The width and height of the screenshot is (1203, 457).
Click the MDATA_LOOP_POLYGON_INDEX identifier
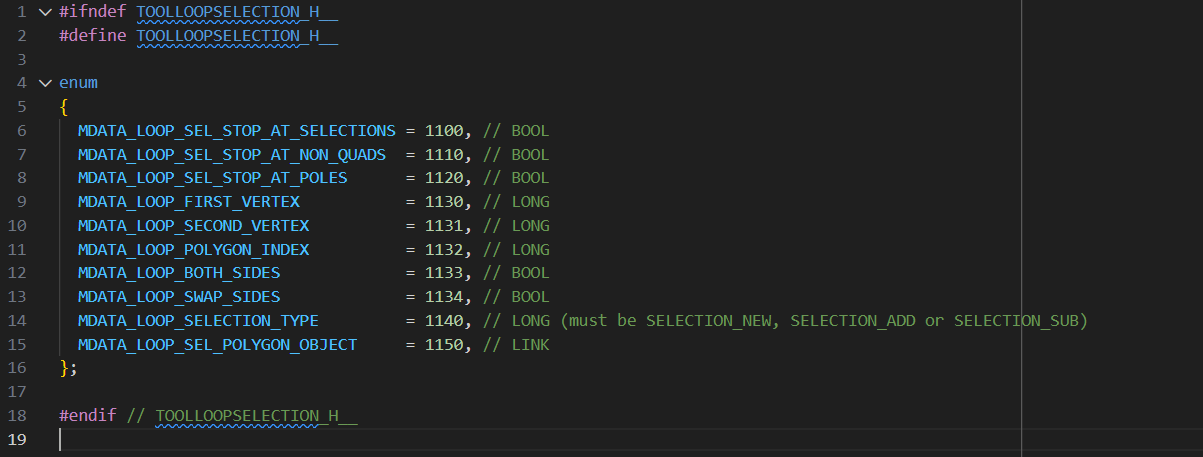pyautogui.click(x=193, y=250)
